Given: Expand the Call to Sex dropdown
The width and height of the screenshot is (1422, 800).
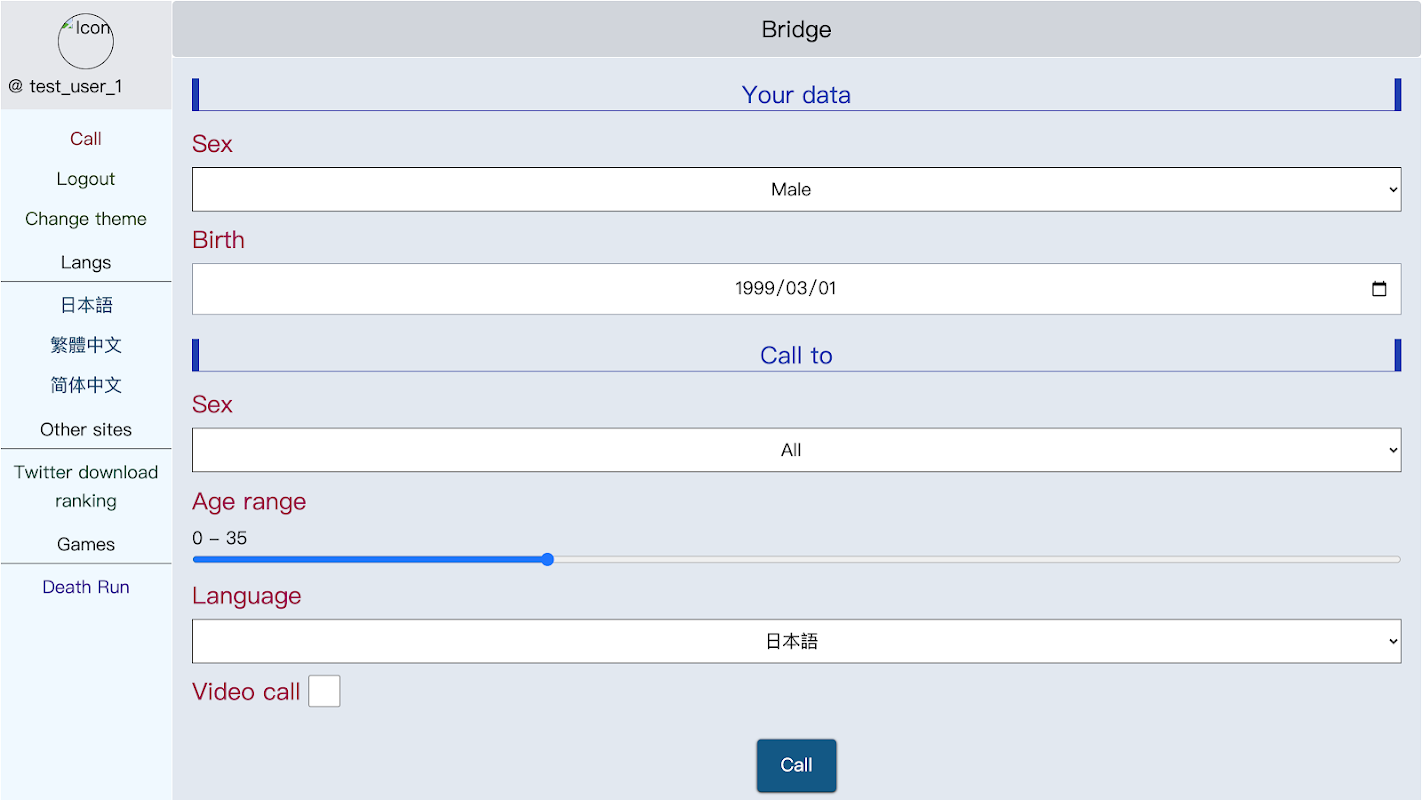Looking at the screenshot, I should [796, 450].
